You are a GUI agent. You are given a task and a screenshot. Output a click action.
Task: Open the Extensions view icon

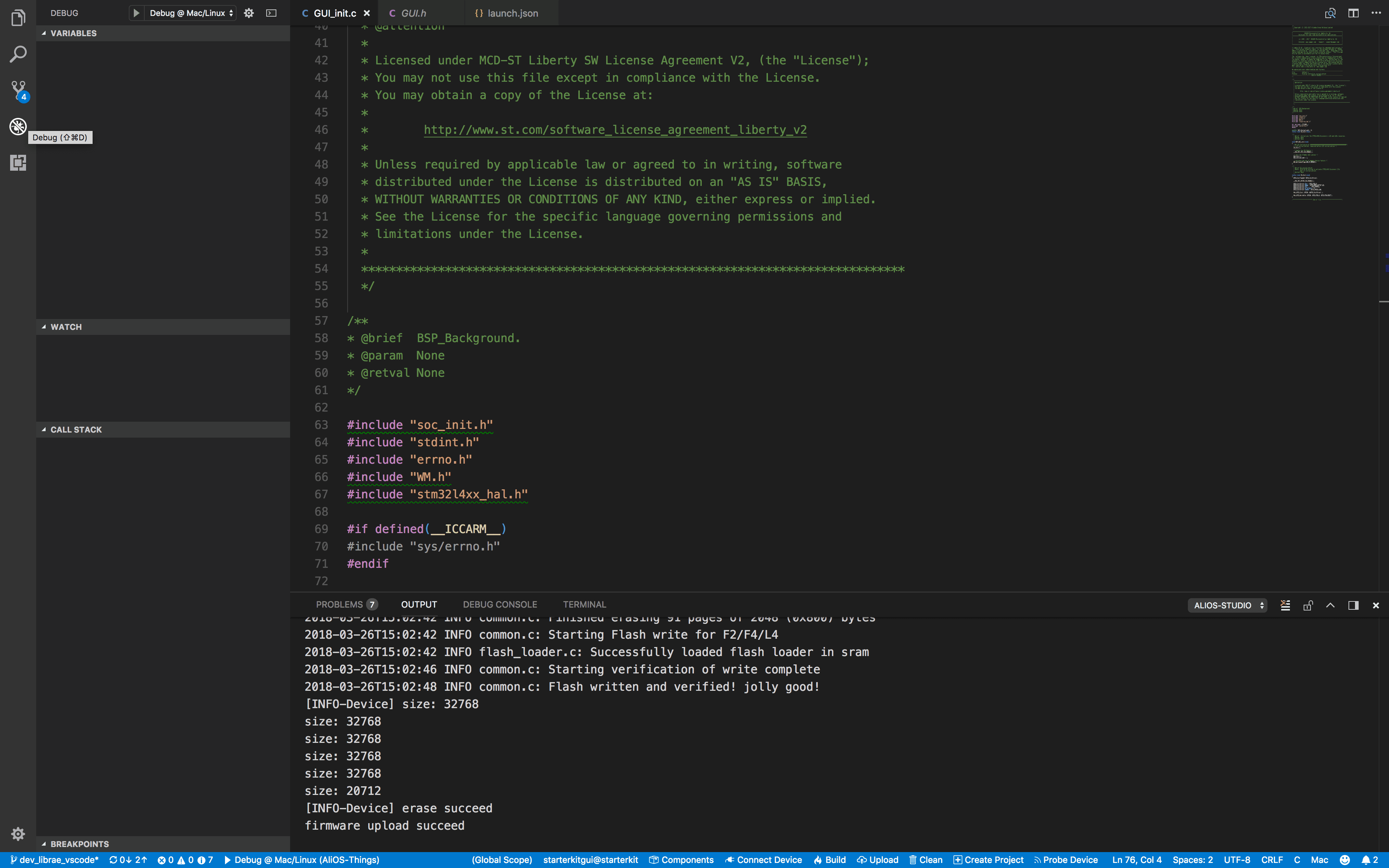[18, 163]
